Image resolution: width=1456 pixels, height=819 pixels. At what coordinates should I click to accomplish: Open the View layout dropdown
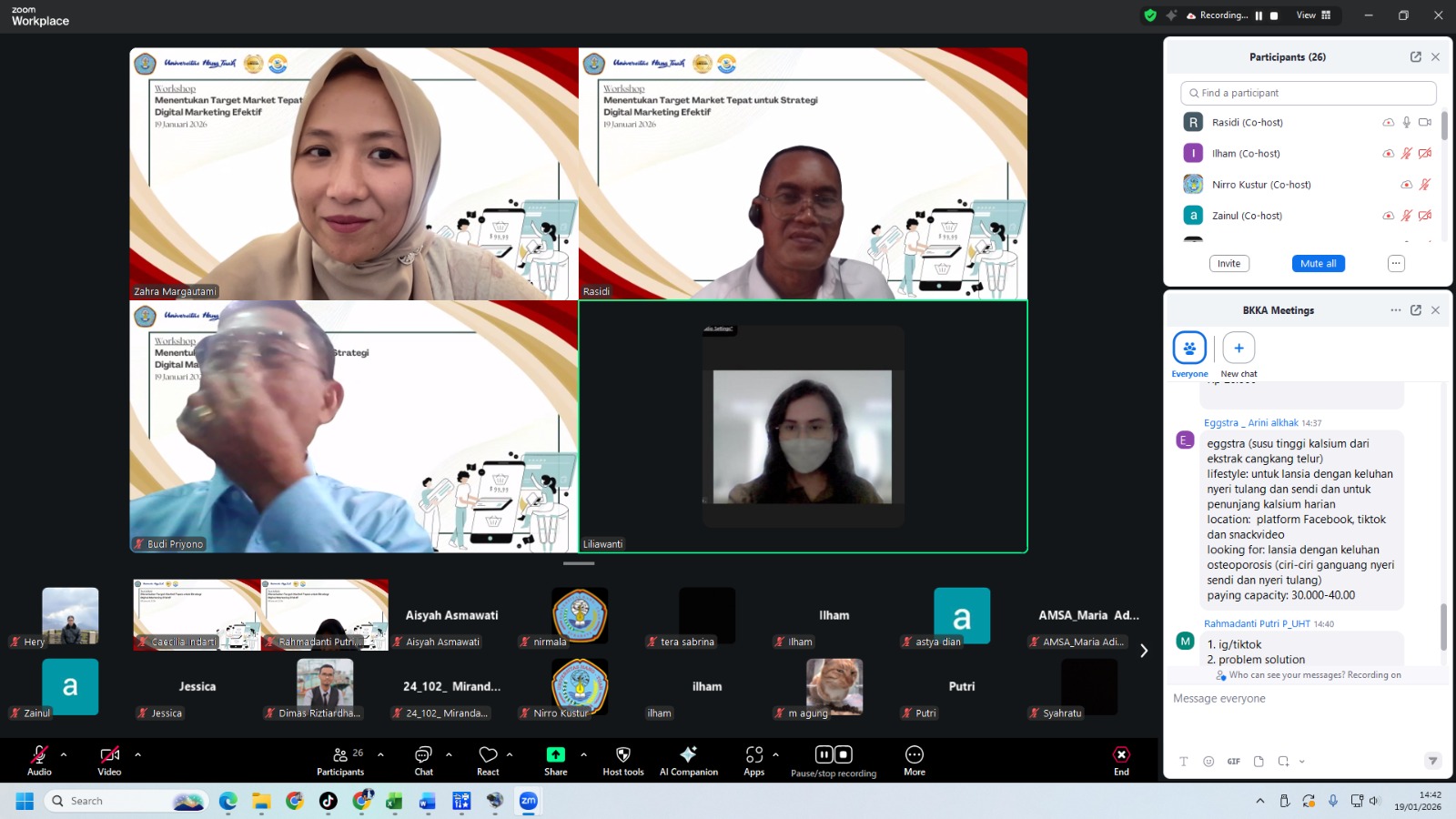point(1313,15)
